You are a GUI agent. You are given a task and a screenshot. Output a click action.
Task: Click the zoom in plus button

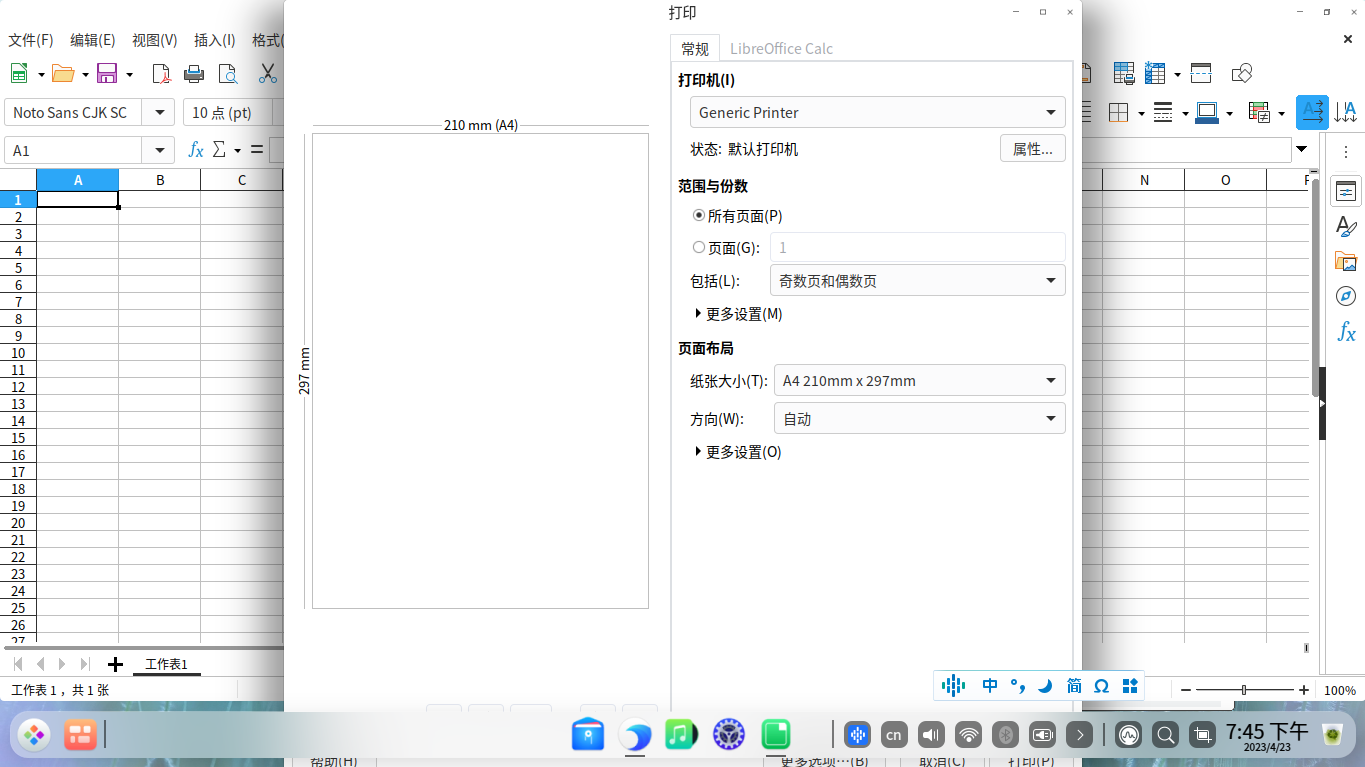pos(1304,690)
